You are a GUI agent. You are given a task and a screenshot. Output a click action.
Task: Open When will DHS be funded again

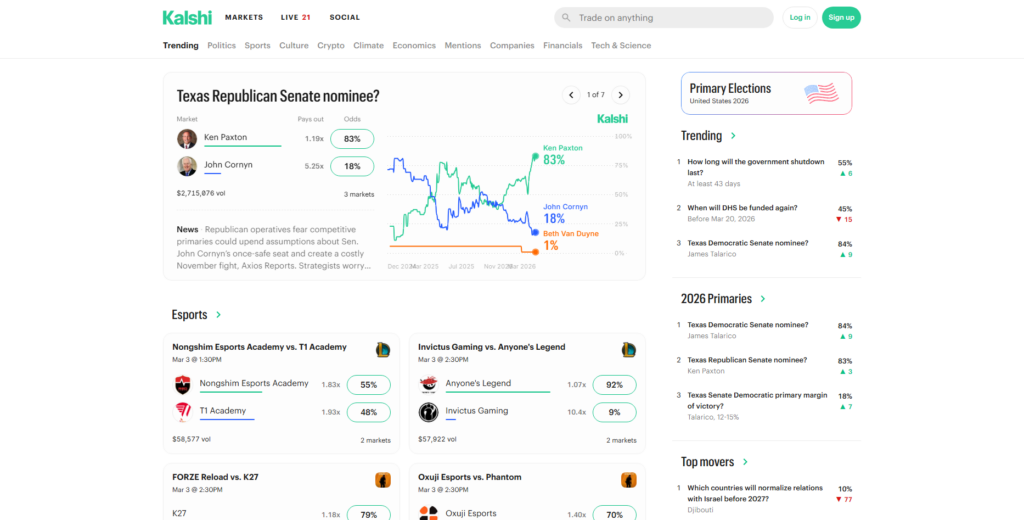pos(742,208)
